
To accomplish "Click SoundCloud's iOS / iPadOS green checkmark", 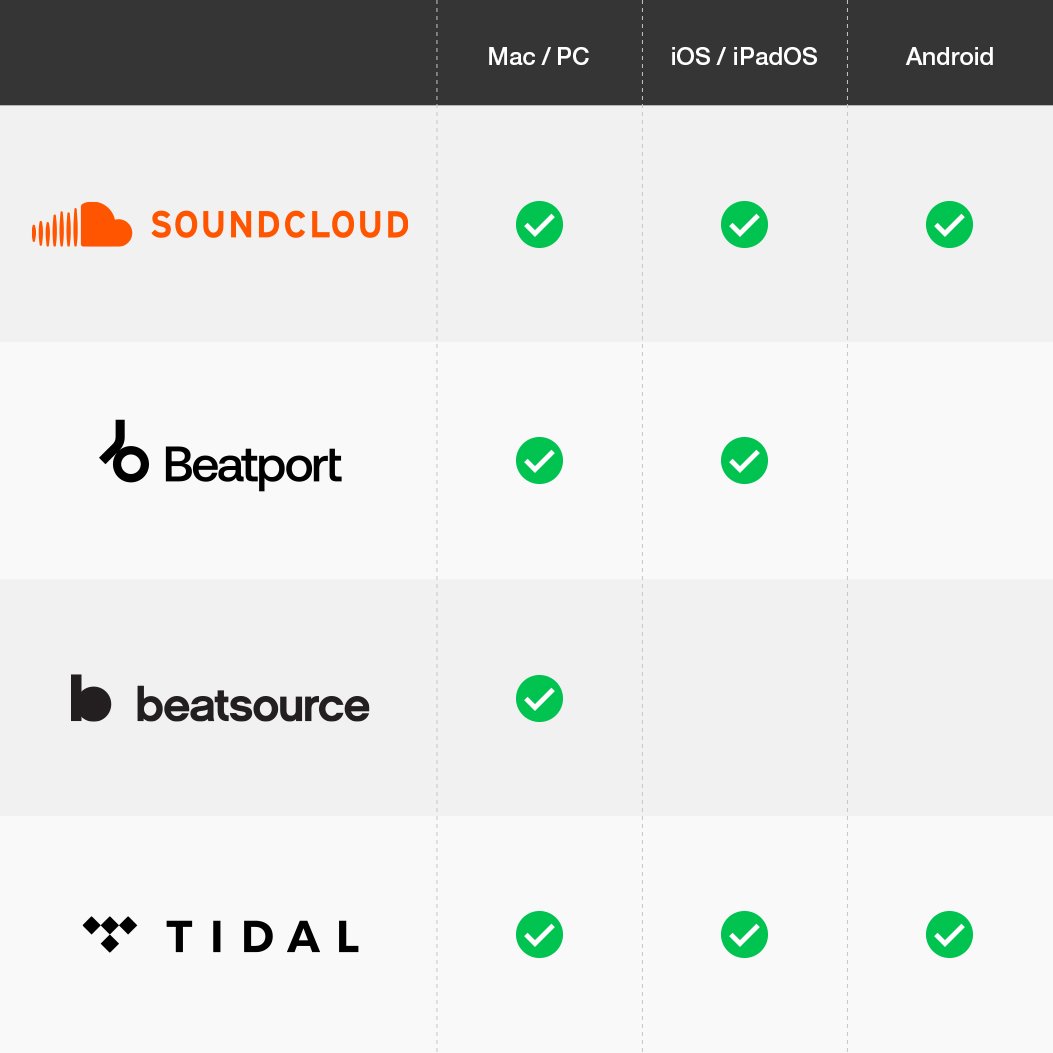I will coord(744,225).
